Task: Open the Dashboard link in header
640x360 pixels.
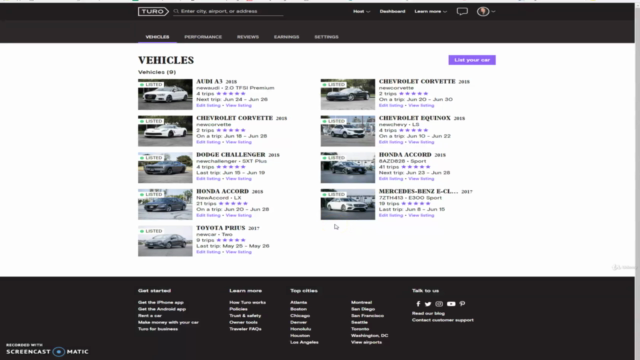Action: click(x=392, y=11)
